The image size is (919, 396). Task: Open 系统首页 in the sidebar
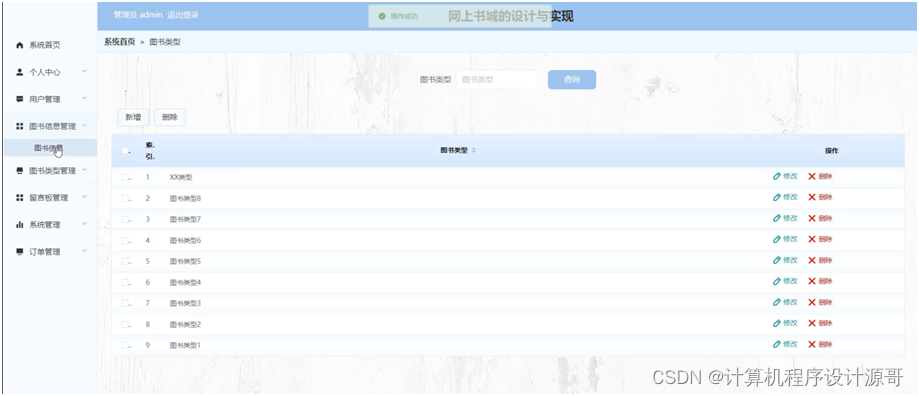pyautogui.click(x=45, y=45)
